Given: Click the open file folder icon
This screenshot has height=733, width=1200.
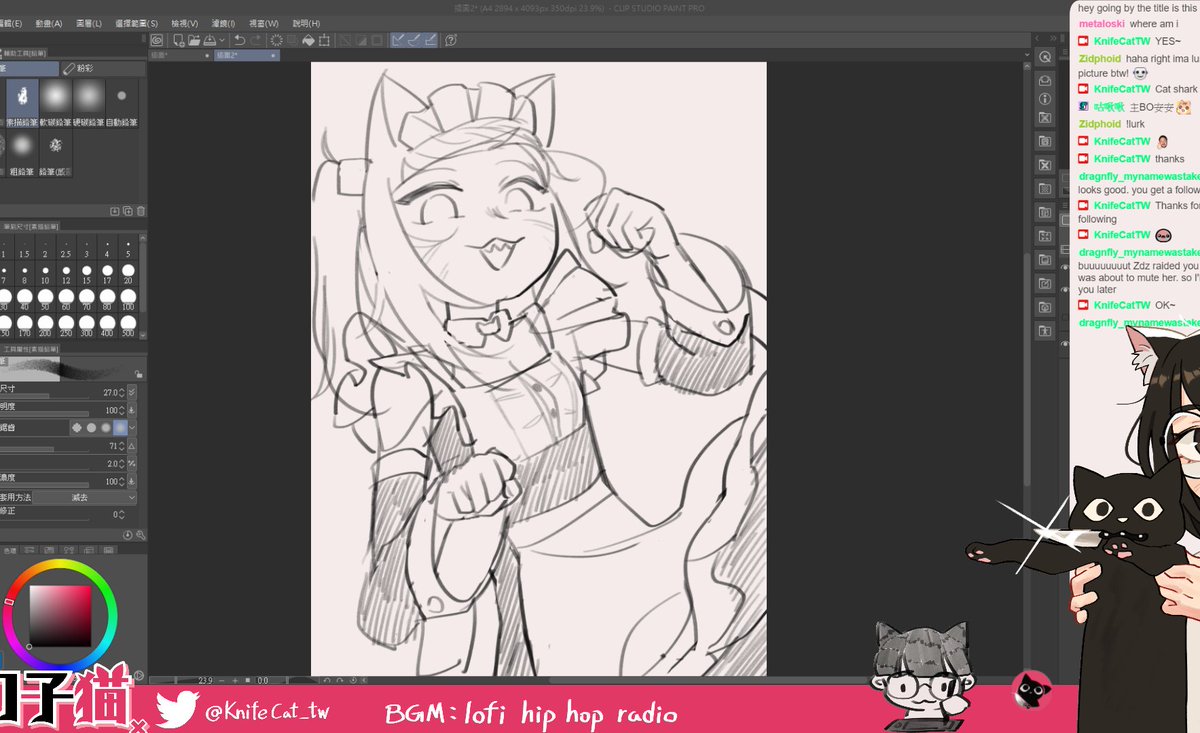Looking at the screenshot, I should pyautogui.click(x=194, y=40).
